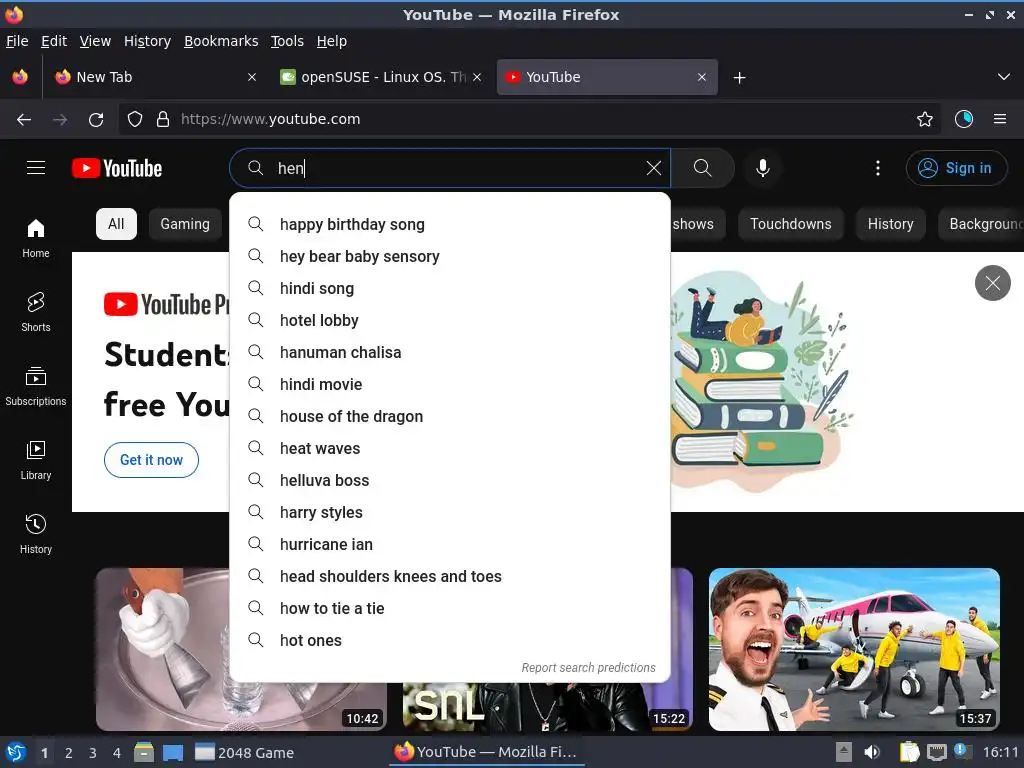Viewport: 1024px width, 768px height.
Task: Open the File menu
Action: point(17,41)
